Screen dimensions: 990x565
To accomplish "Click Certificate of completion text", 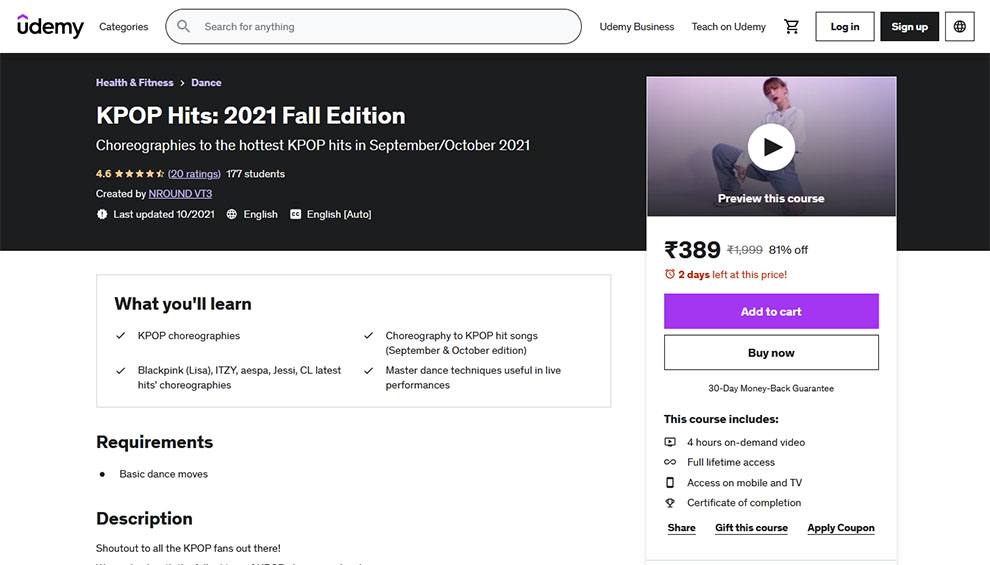I will pyautogui.click(x=744, y=503).
